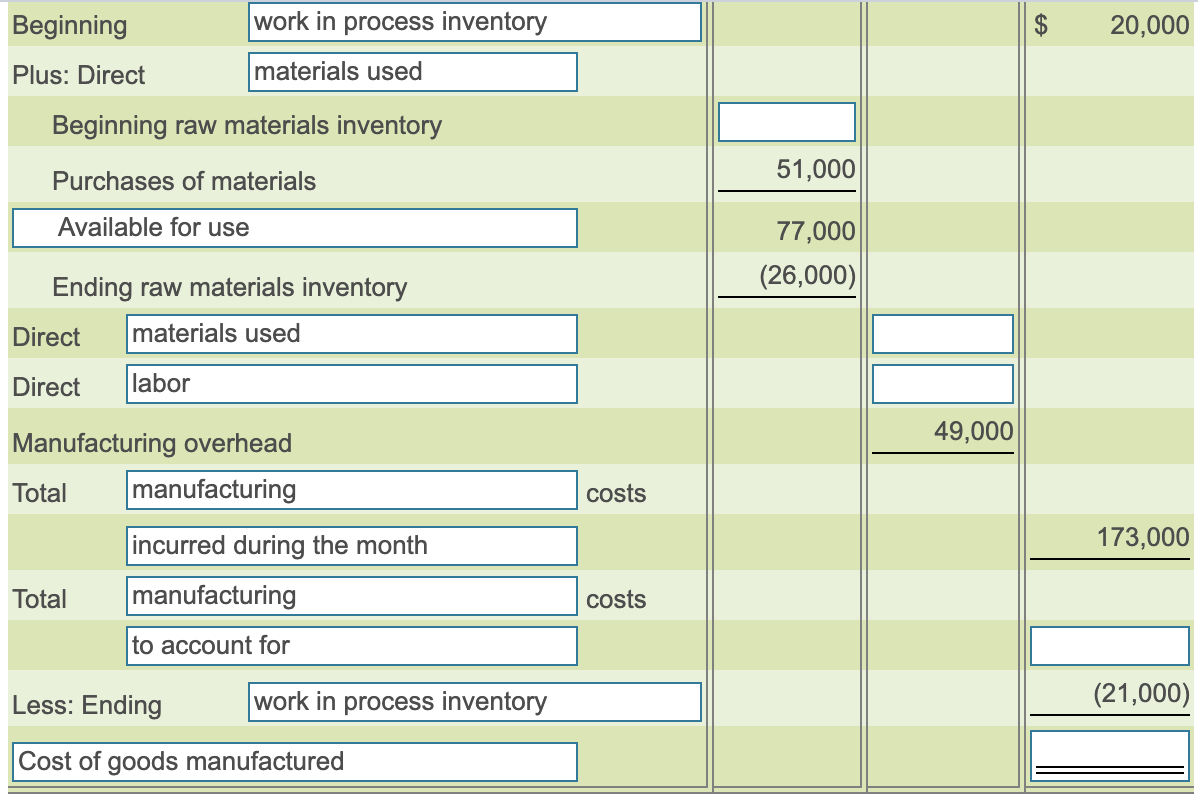The height and width of the screenshot is (804, 1198).
Task: Click the empty total to account for amount box
Action: (x=1108, y=645)
